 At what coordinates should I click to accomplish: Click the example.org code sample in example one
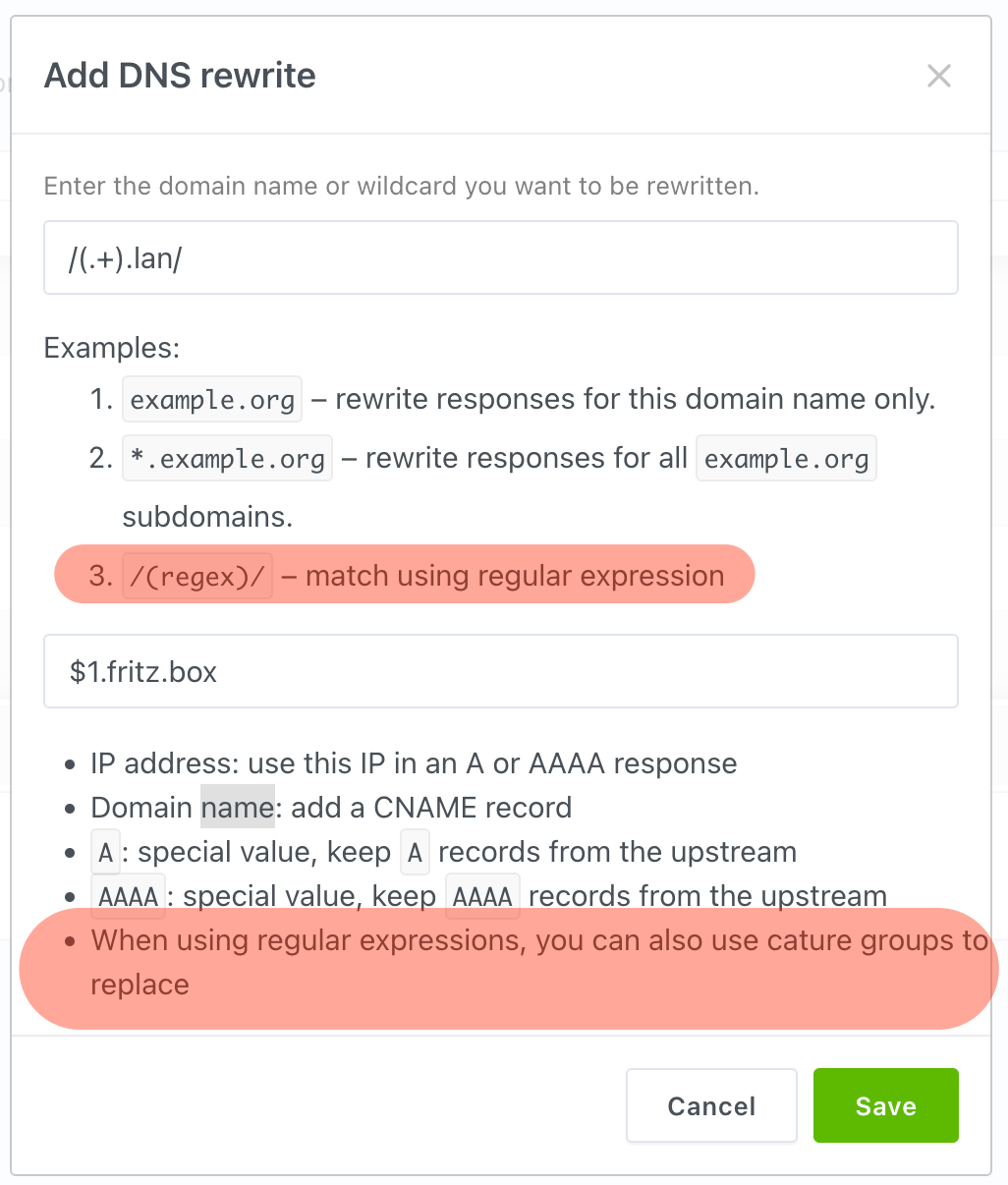pyautogui.click(x=212, y=400)
